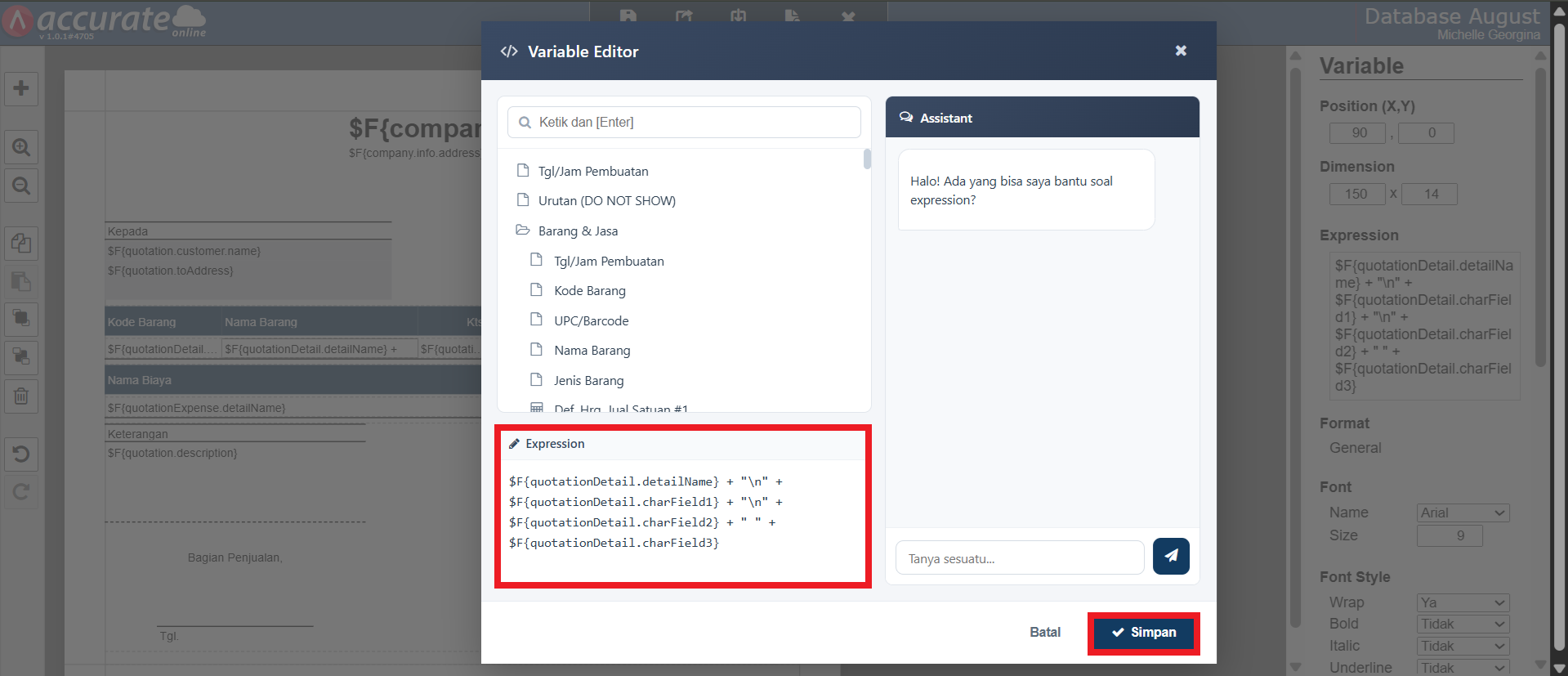Viewport: 1568px width, 676px height.
Task: Open the Bold dropdown set to Tidak
Action: point(1463,624)
